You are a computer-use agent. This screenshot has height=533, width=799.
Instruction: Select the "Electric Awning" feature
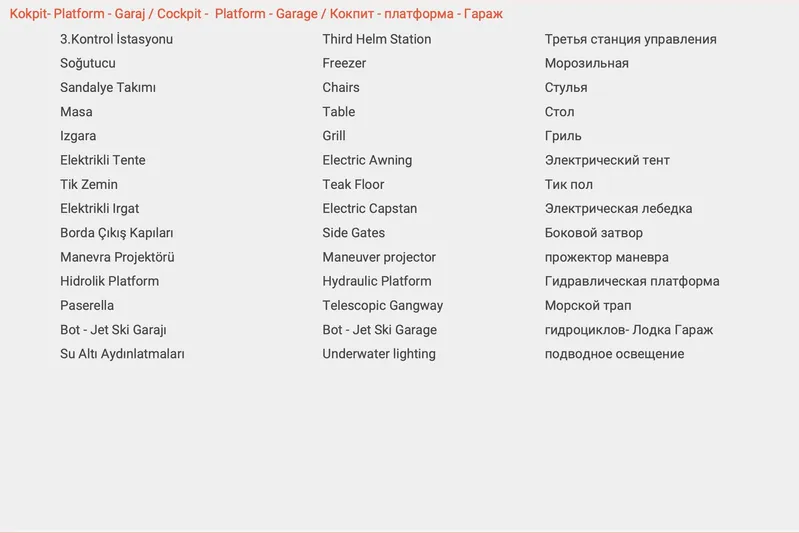pyautogui.click(x=367, y=160)
